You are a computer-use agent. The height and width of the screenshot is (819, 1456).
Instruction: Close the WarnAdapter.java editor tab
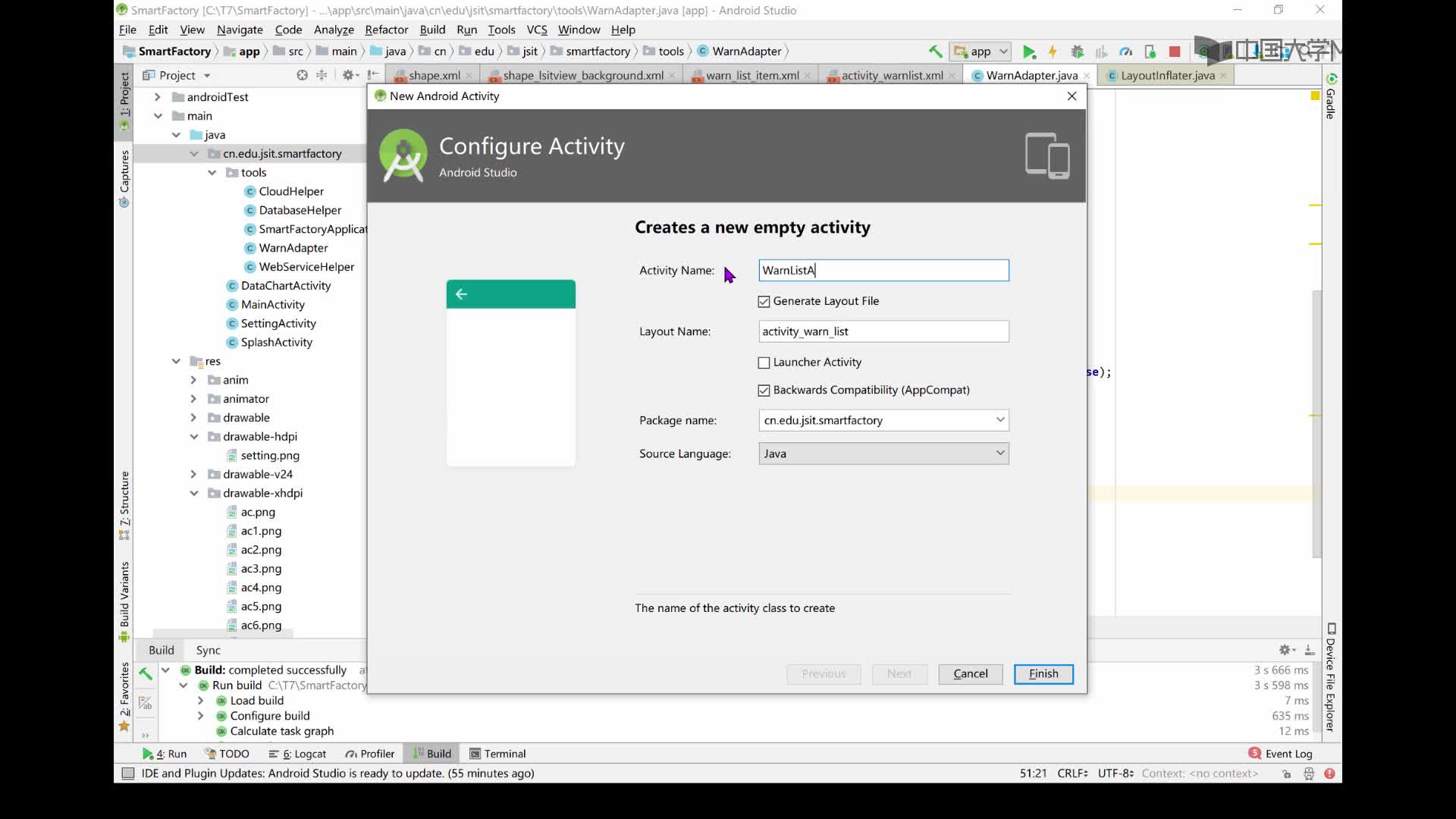coord(1087,76)
